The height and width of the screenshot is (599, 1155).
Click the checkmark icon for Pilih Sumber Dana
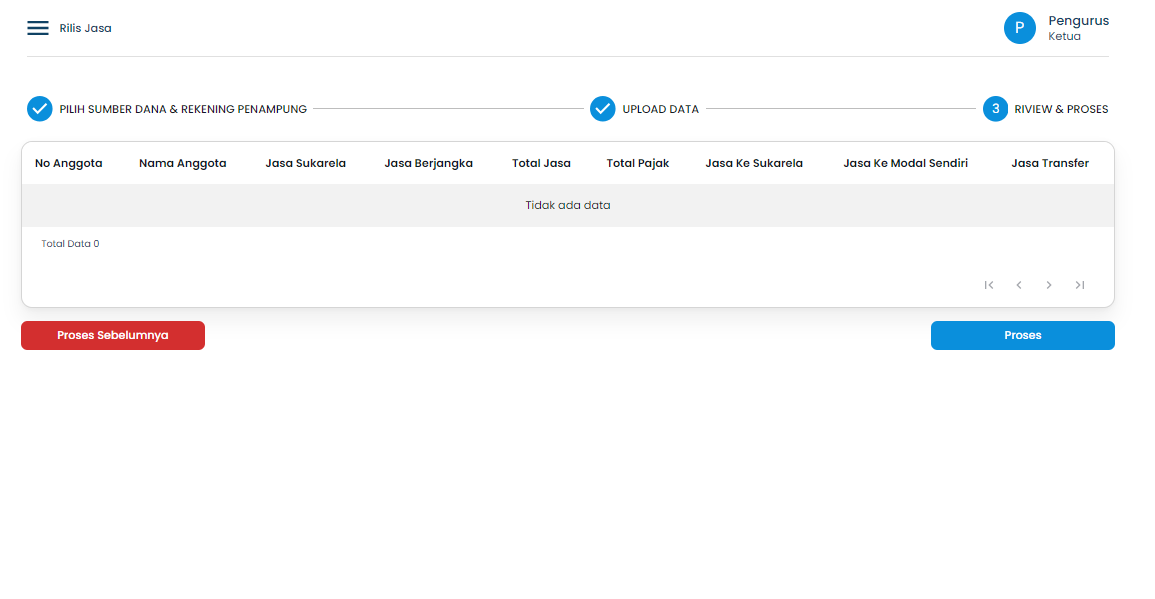click(40, 108)
